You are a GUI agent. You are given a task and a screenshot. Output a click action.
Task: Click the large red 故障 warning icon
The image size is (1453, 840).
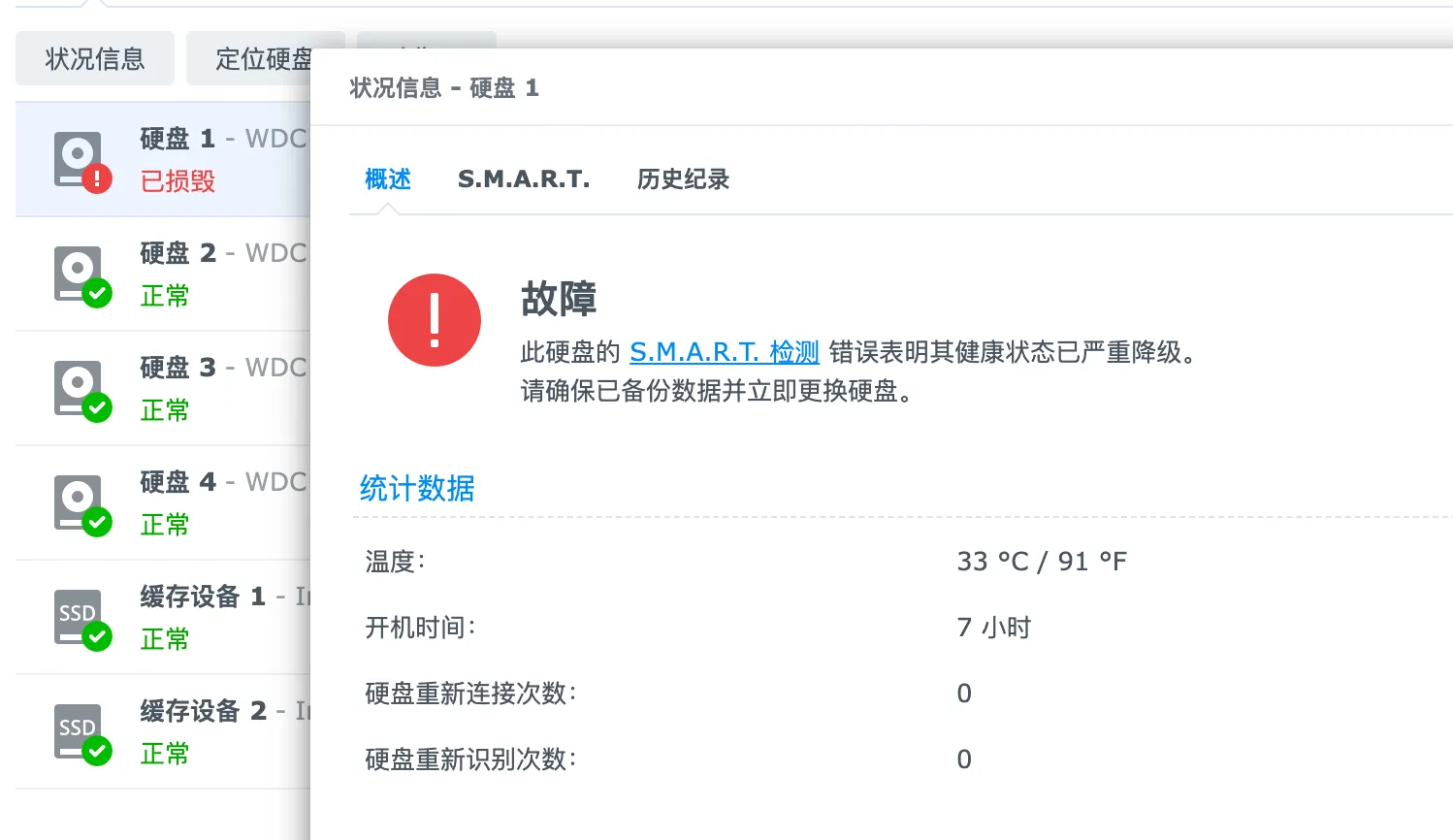click(434, 320)
